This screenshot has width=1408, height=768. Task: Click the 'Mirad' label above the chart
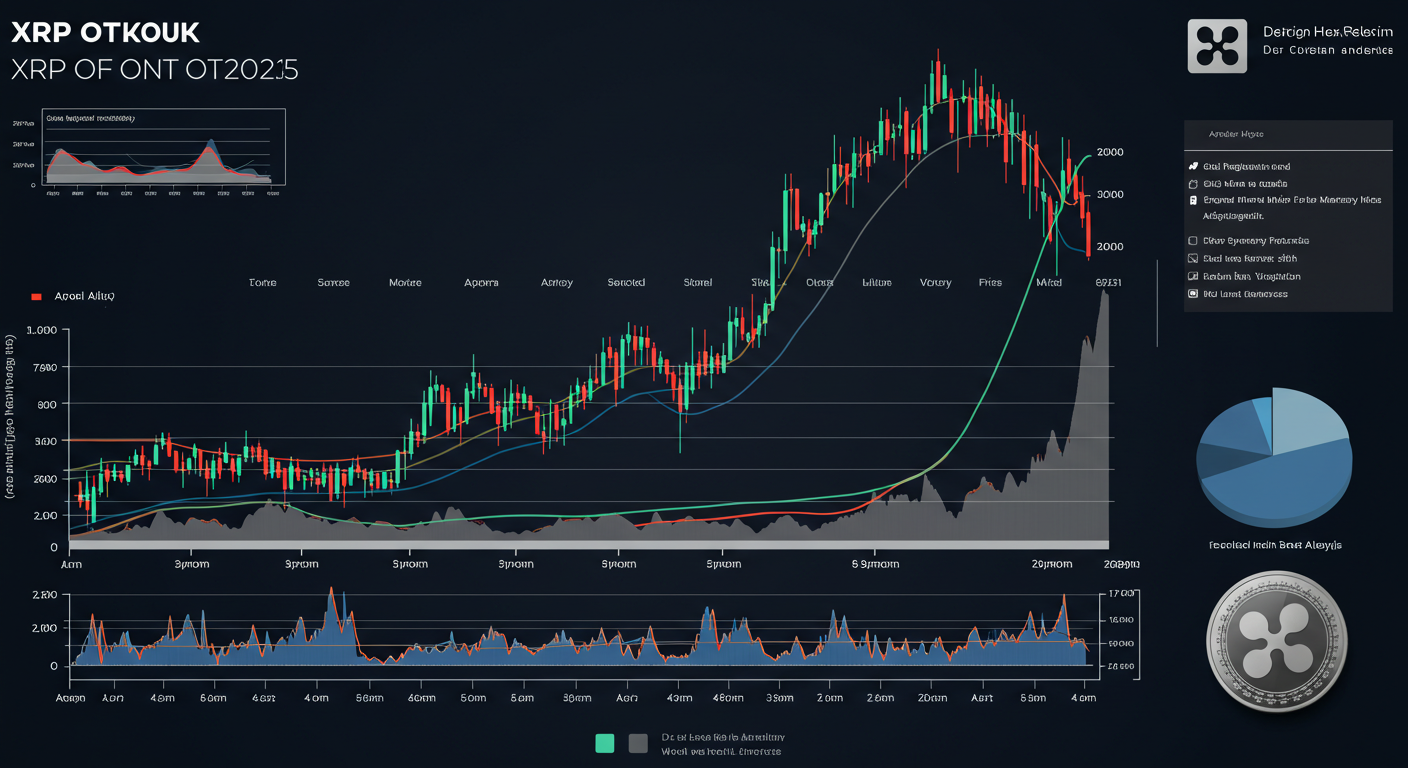[1049, 283]
